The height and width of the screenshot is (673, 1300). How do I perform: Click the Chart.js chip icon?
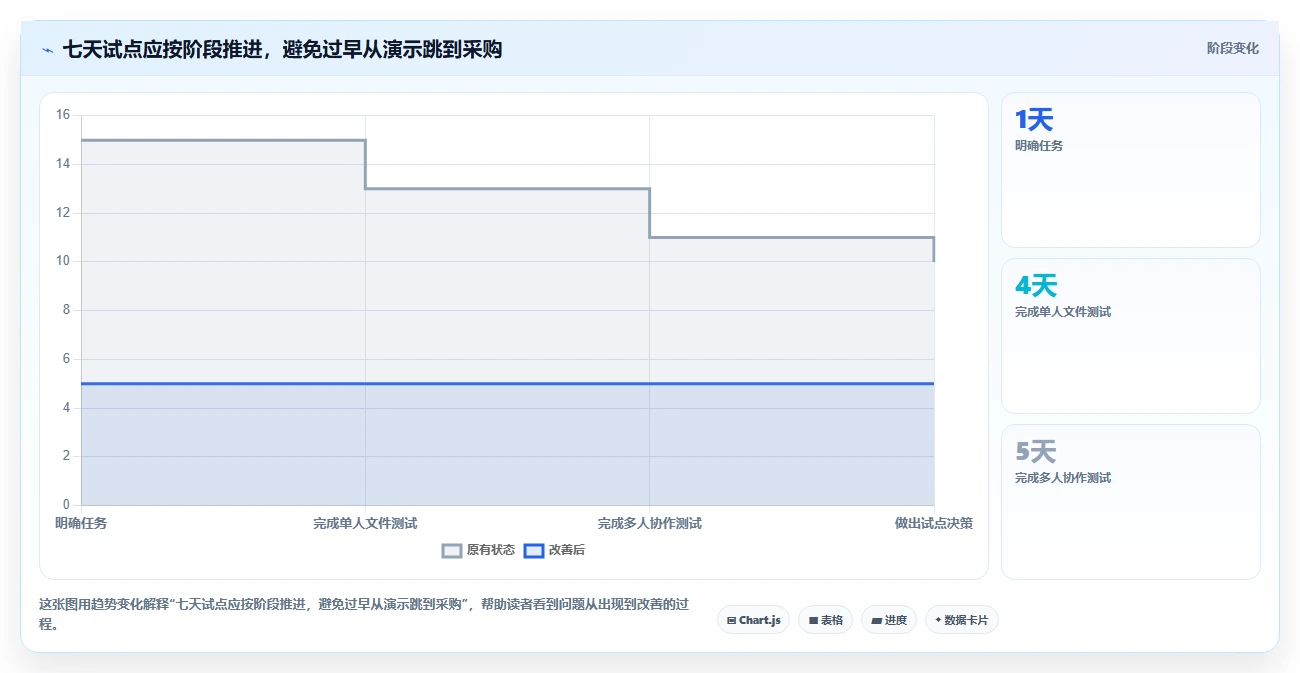(731, 621)
